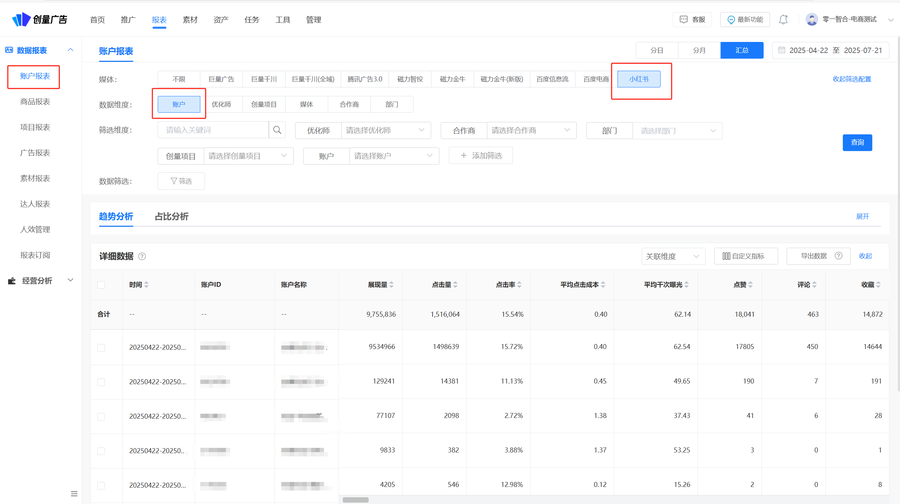Screen dimensions: 900x504
Task: Sort by 点击量 column arrows
Action: pos(455,285)
